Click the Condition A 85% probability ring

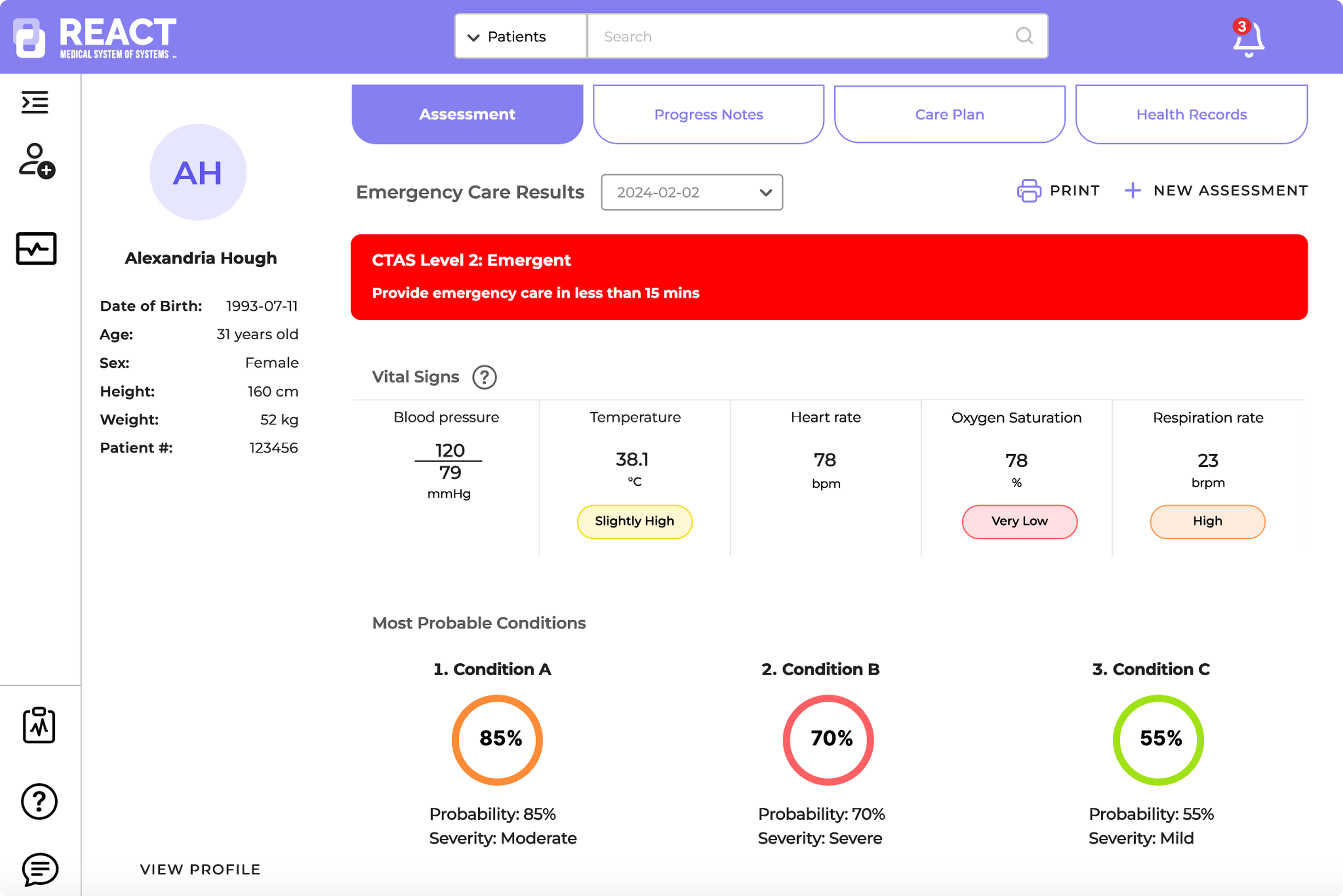[x=498, y=740]
